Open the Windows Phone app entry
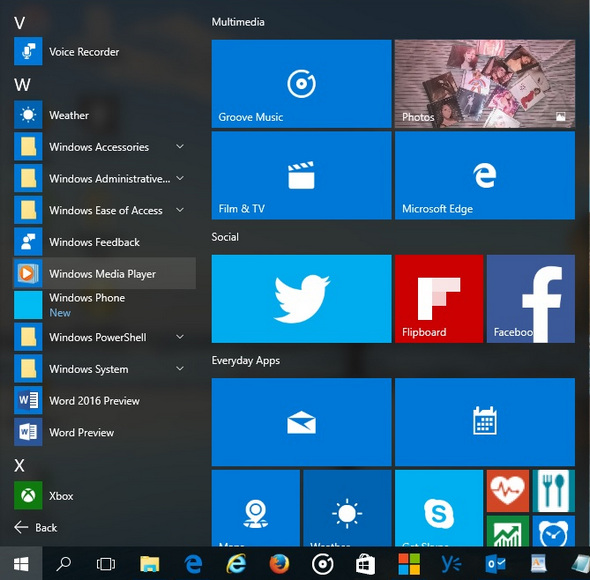 (x=105, y=305)
